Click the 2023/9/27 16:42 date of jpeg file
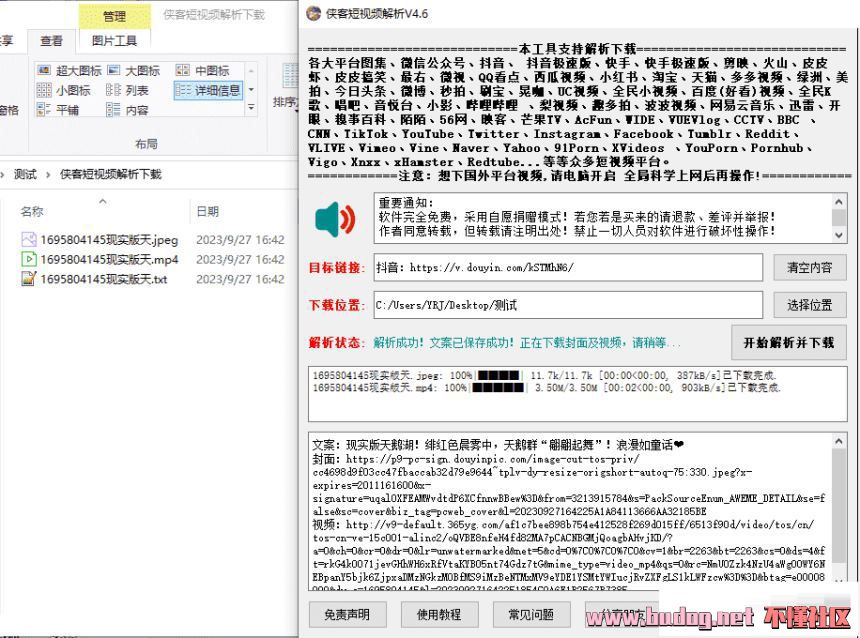Viewport: 860px width, 638px height. (x=240, y=240)
